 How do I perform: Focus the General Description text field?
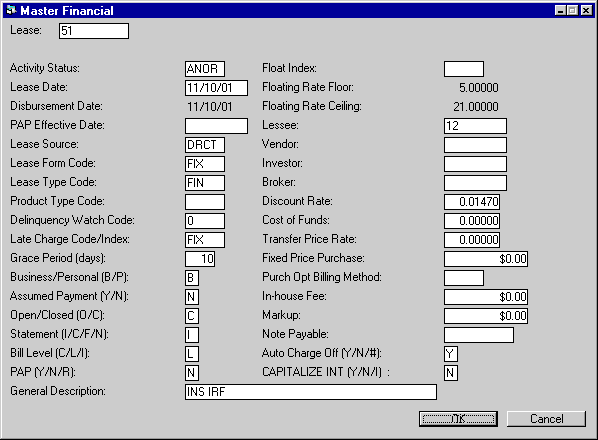[311, 392]
